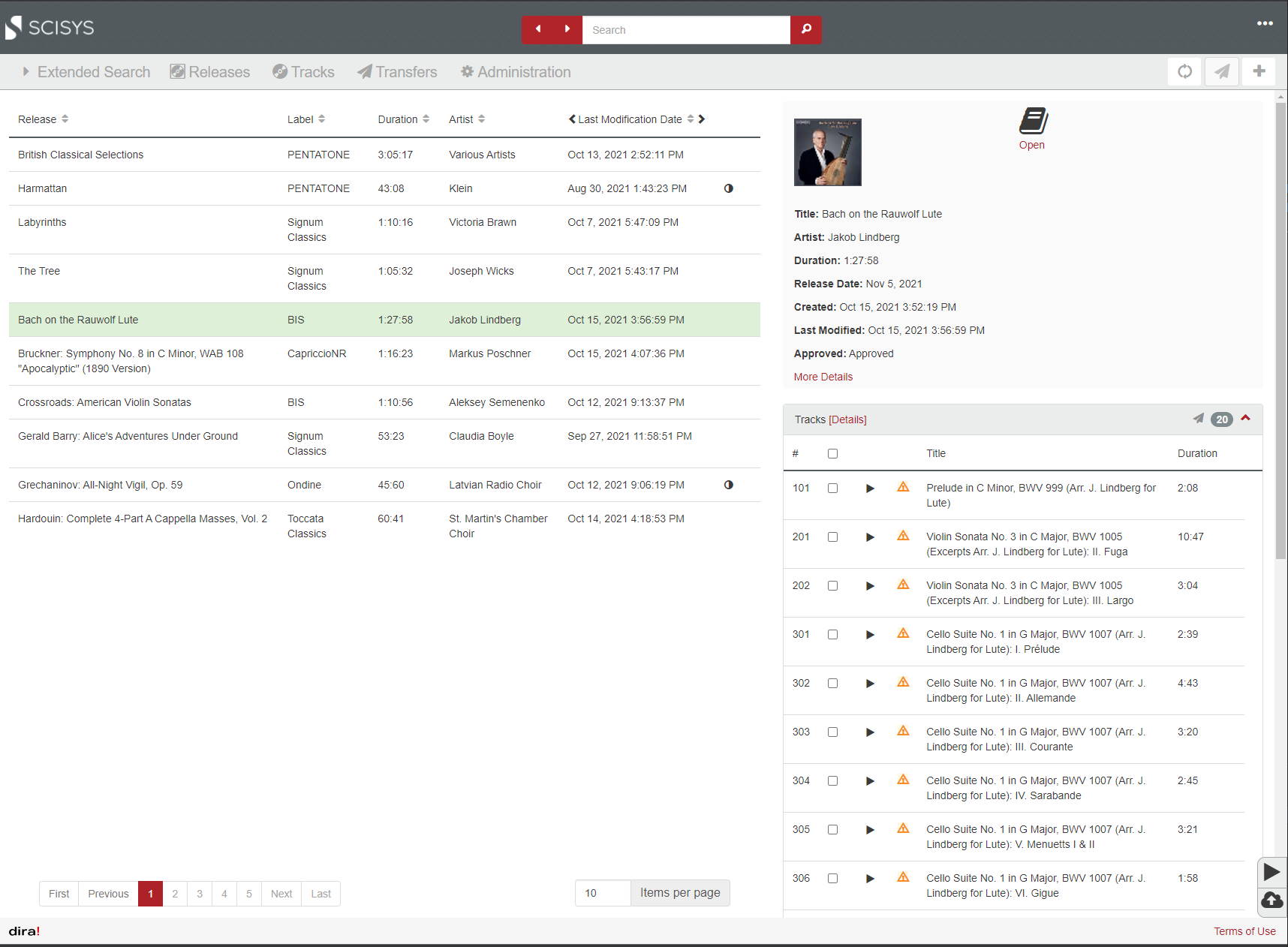
Task: Open the three-dots menu in header
Action: (1265, 23)
